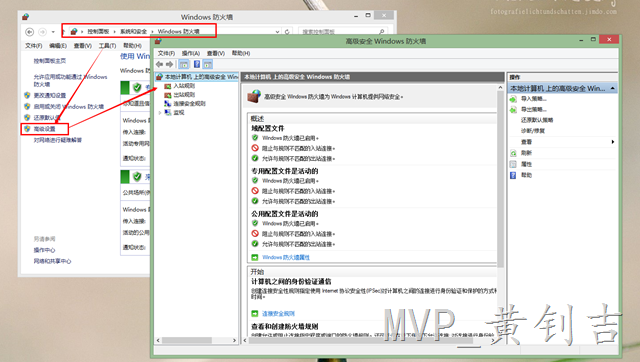Select 连接安全规则 in the console tree
Viewport: 640px width, 362px height.
tap(189, 104)
